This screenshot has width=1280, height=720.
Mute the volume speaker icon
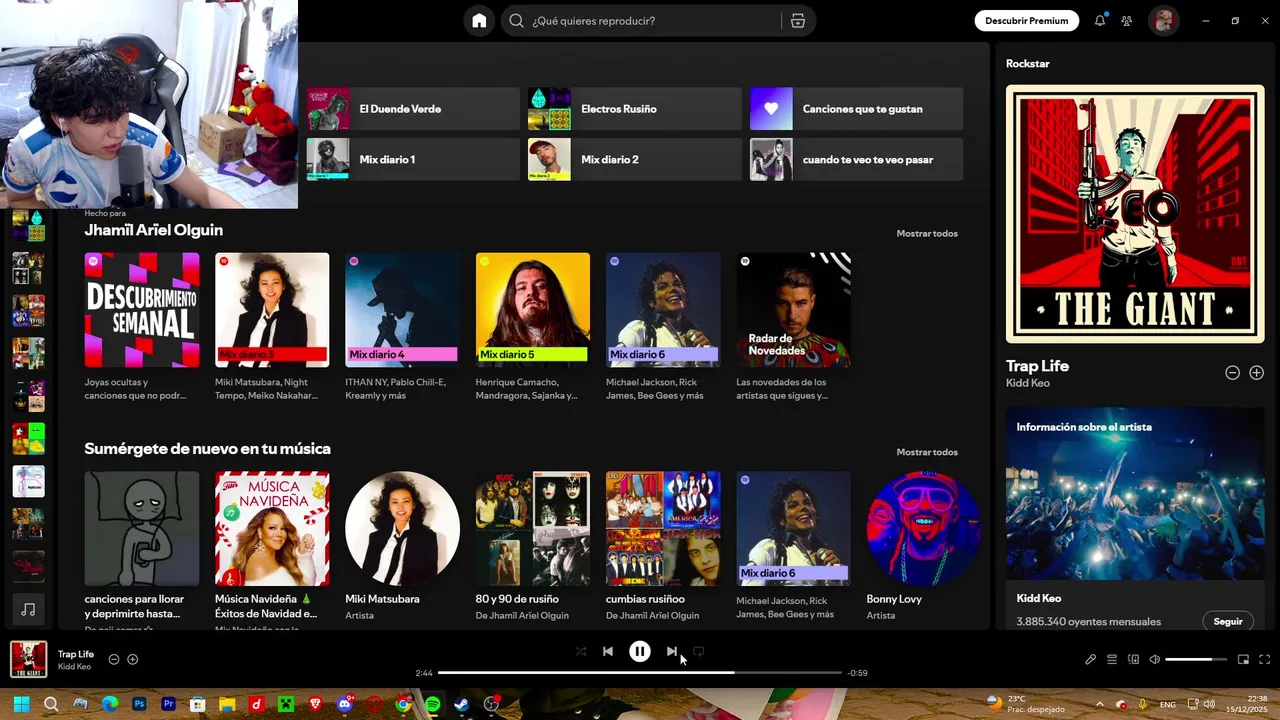point(1155,659)
